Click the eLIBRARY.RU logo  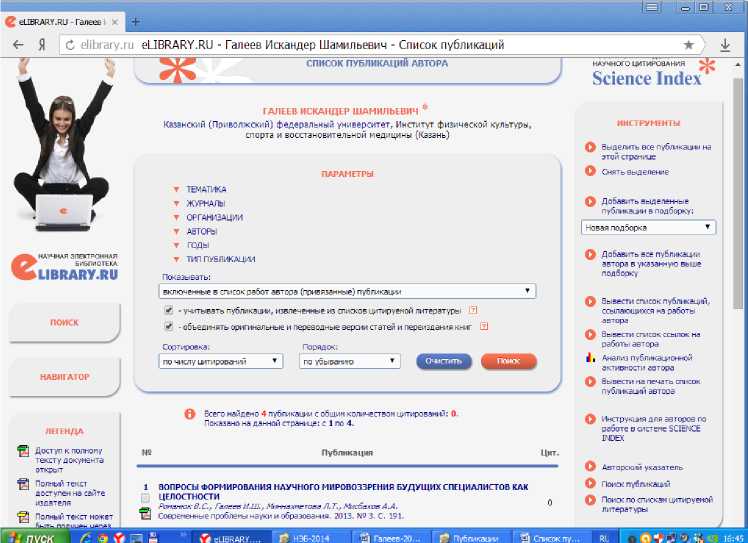pyautogui.click(x=64, y=267)
